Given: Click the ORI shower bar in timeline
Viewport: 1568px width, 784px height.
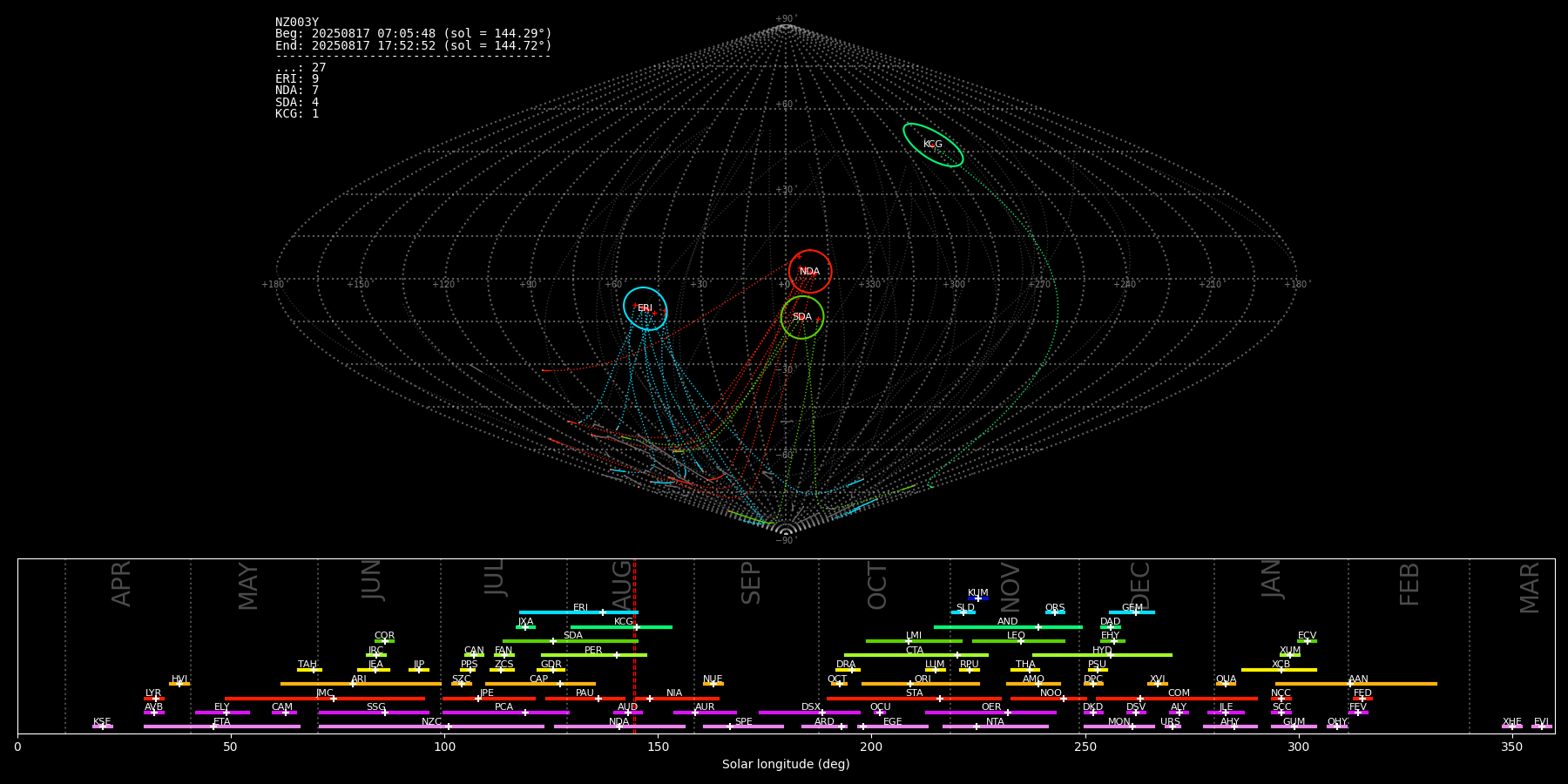Looking at the screenshot, I should (x=921, y=684).
